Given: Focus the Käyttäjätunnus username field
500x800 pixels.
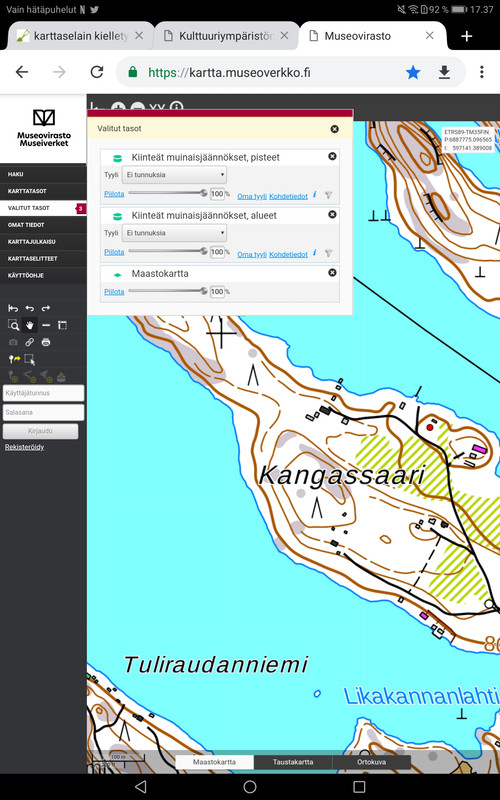Looking at the screenshot, I should coord(43,393).
